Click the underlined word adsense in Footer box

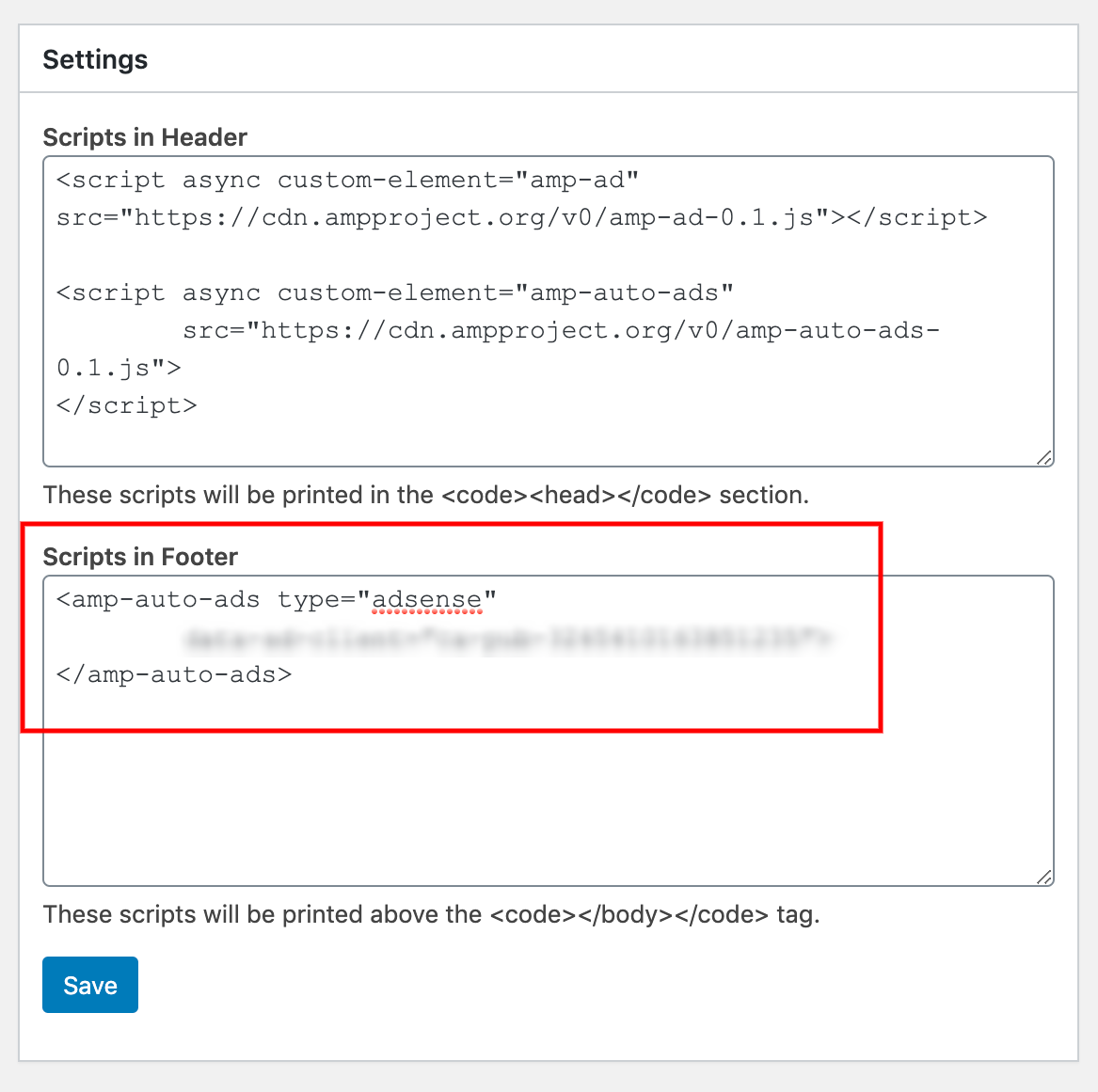[x=426, y=600]
